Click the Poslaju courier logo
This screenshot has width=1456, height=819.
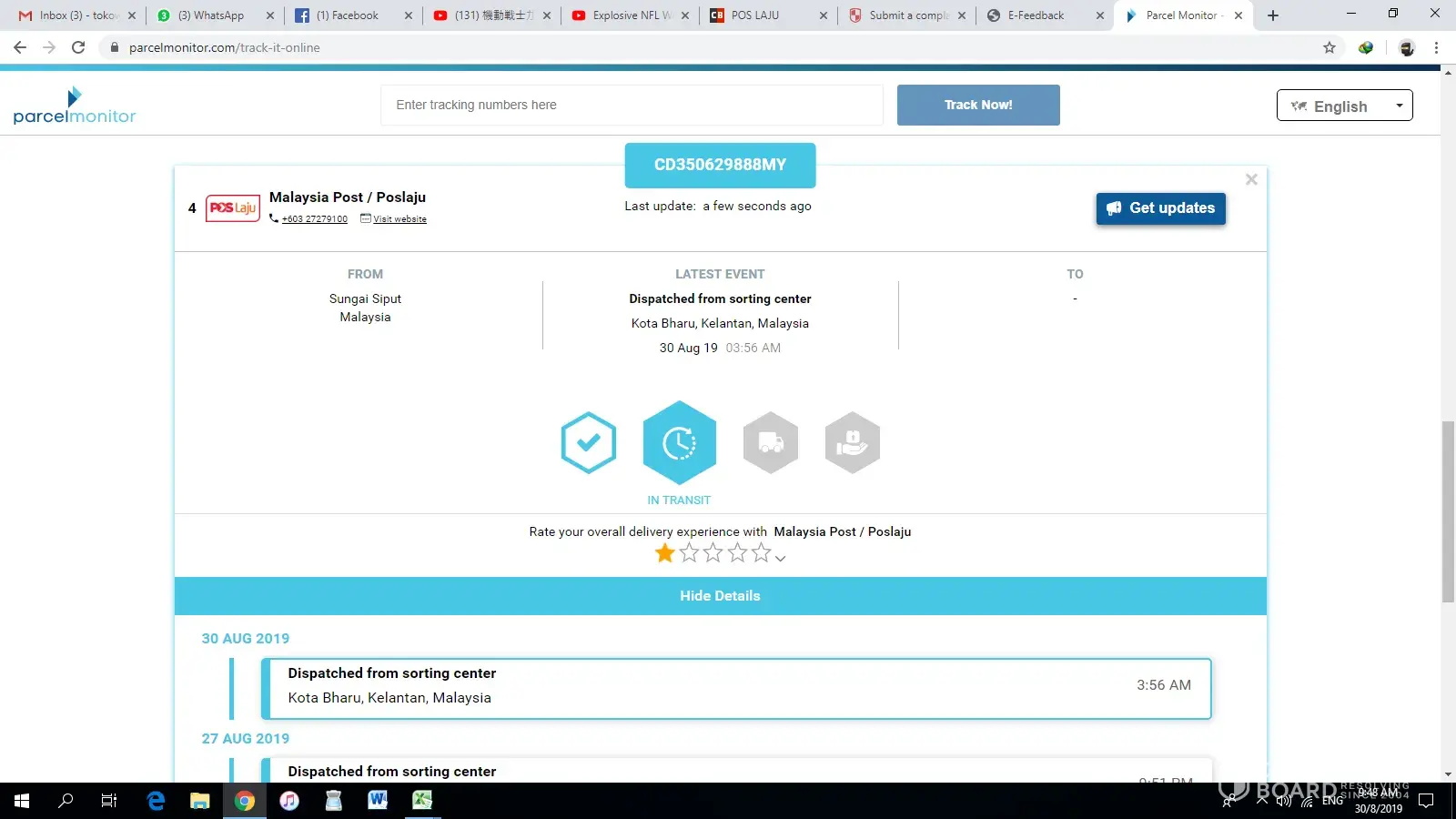(x=233, y=208)
